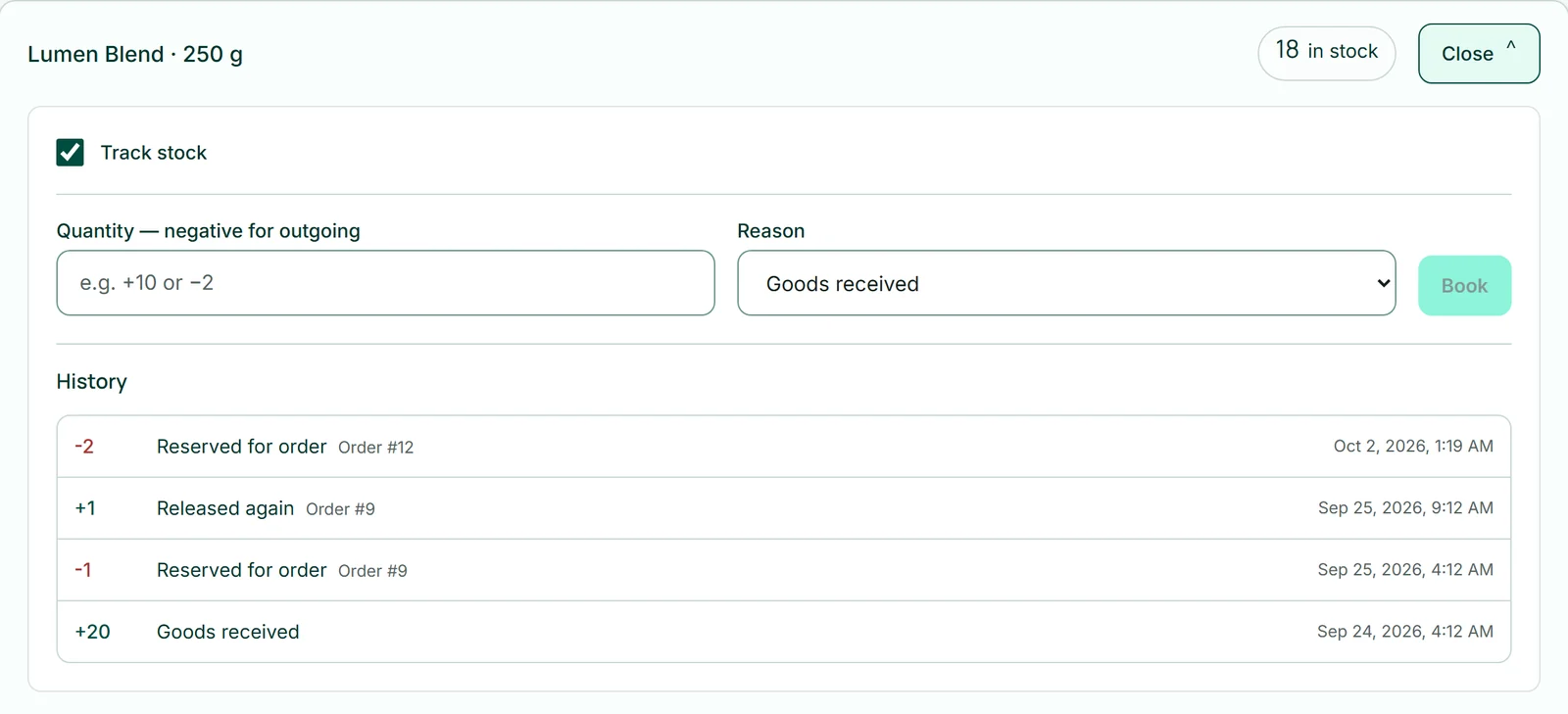This screenshot has width=1568, height=714.
Task: Click the -1 quantity in history
Action: (x=83, y=570)
